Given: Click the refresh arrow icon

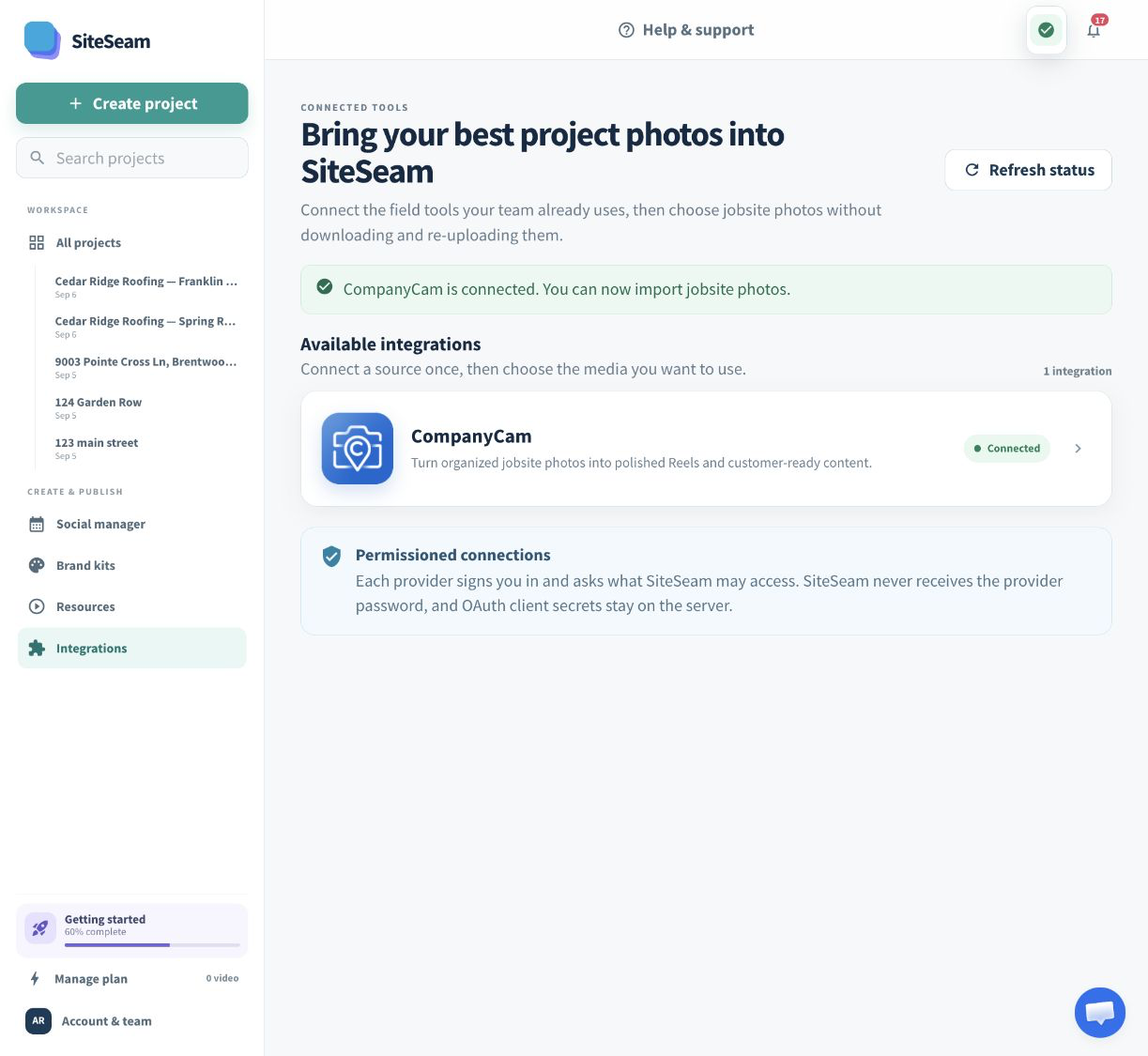Looking at the screenshot, I should [972, 170].
